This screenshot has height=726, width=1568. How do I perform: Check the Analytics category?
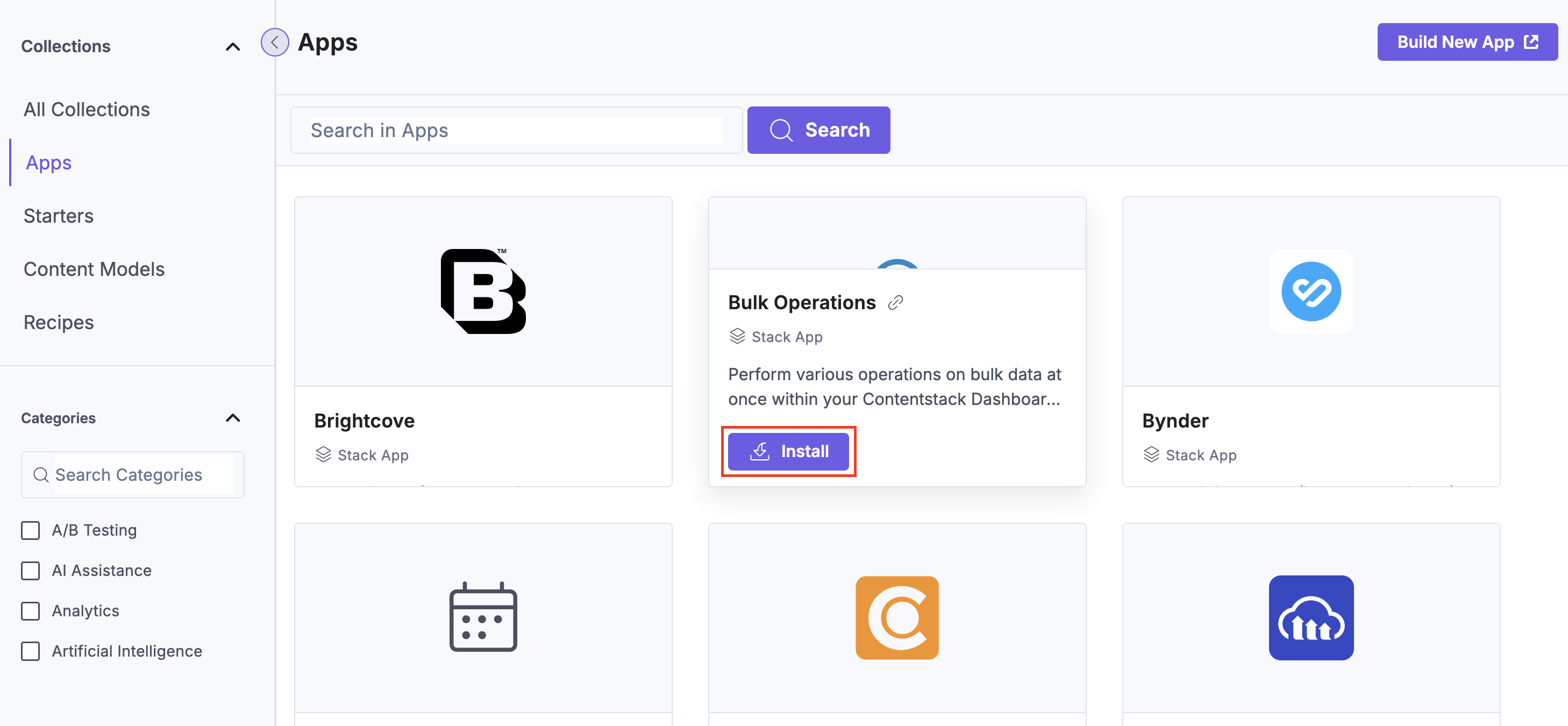pyautogui.click(x=31, y=610)
